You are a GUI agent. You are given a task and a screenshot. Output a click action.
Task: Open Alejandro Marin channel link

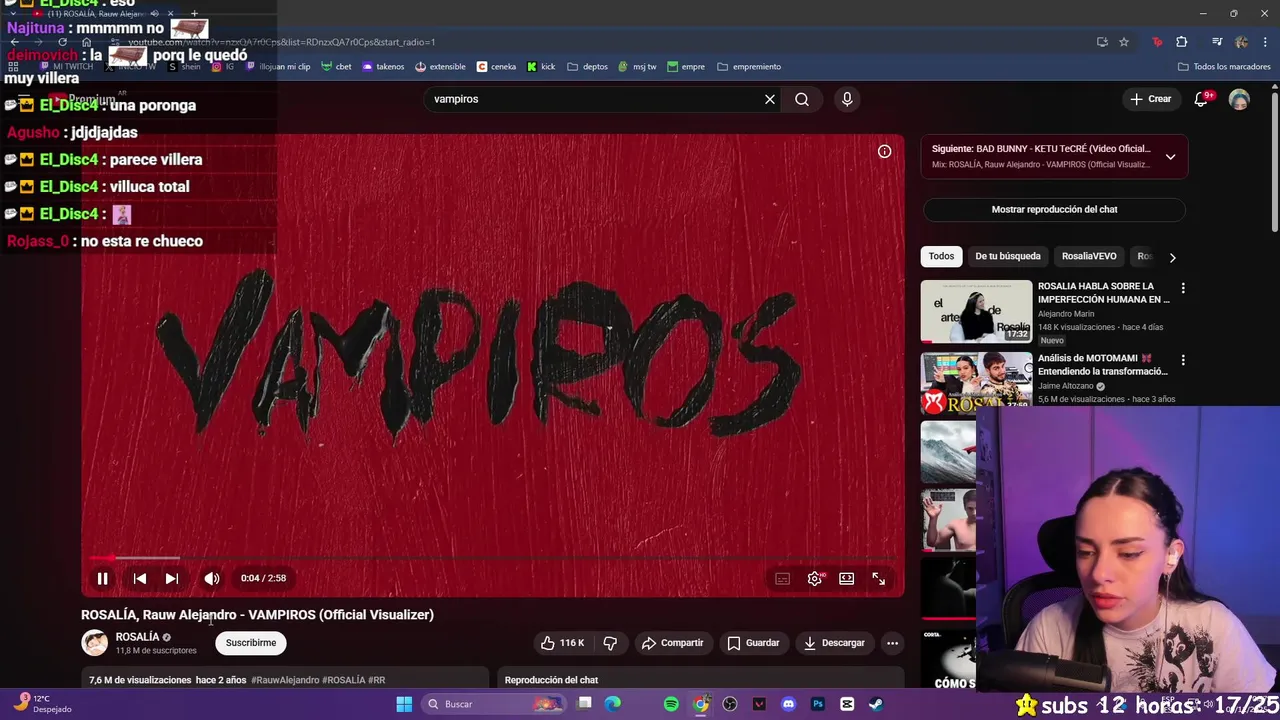click(1066, 313)
